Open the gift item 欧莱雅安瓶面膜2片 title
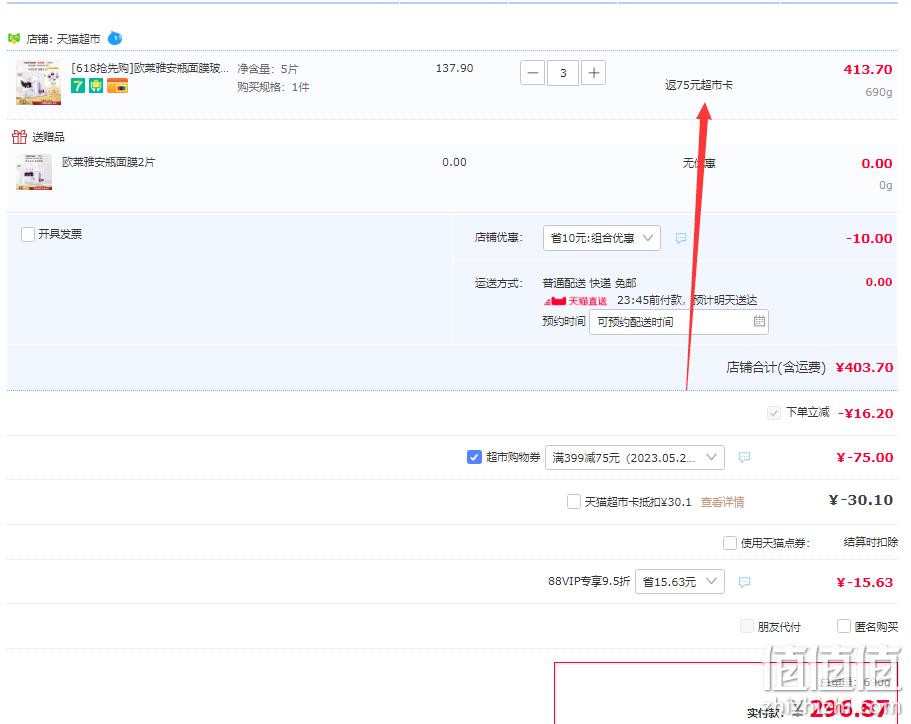Image resolution: width=911 pixels, height=724 pixels. coord(109,162)
